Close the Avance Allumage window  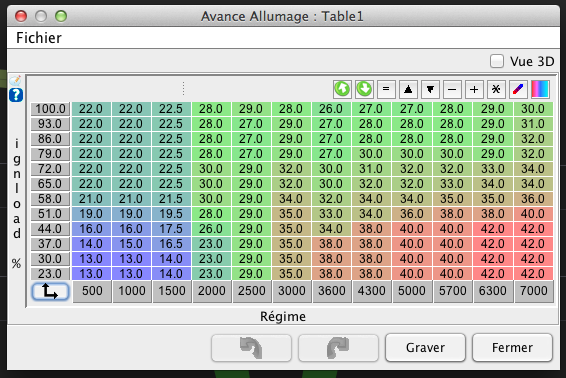coord(21,16)
